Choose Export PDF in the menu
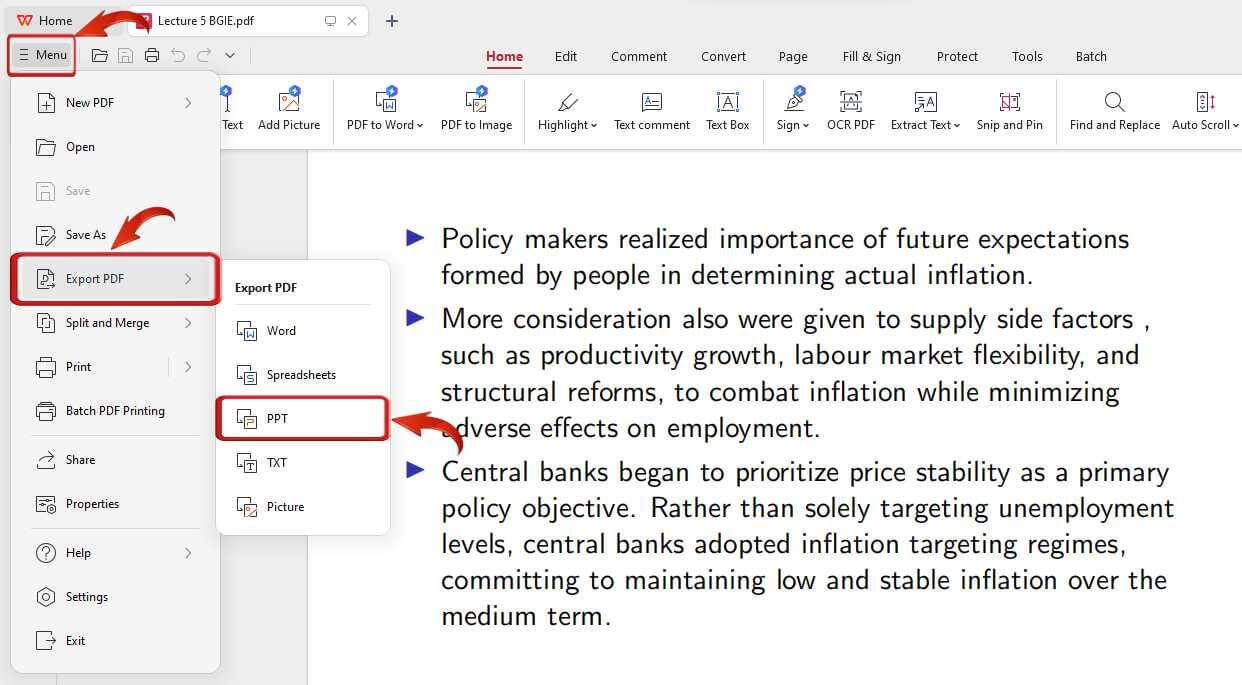 (x=115, y=278)
